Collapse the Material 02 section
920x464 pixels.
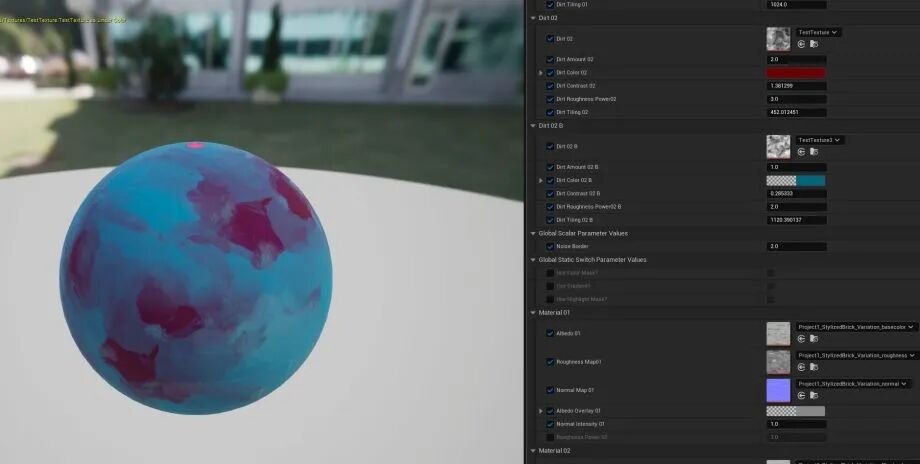(533, 451)
